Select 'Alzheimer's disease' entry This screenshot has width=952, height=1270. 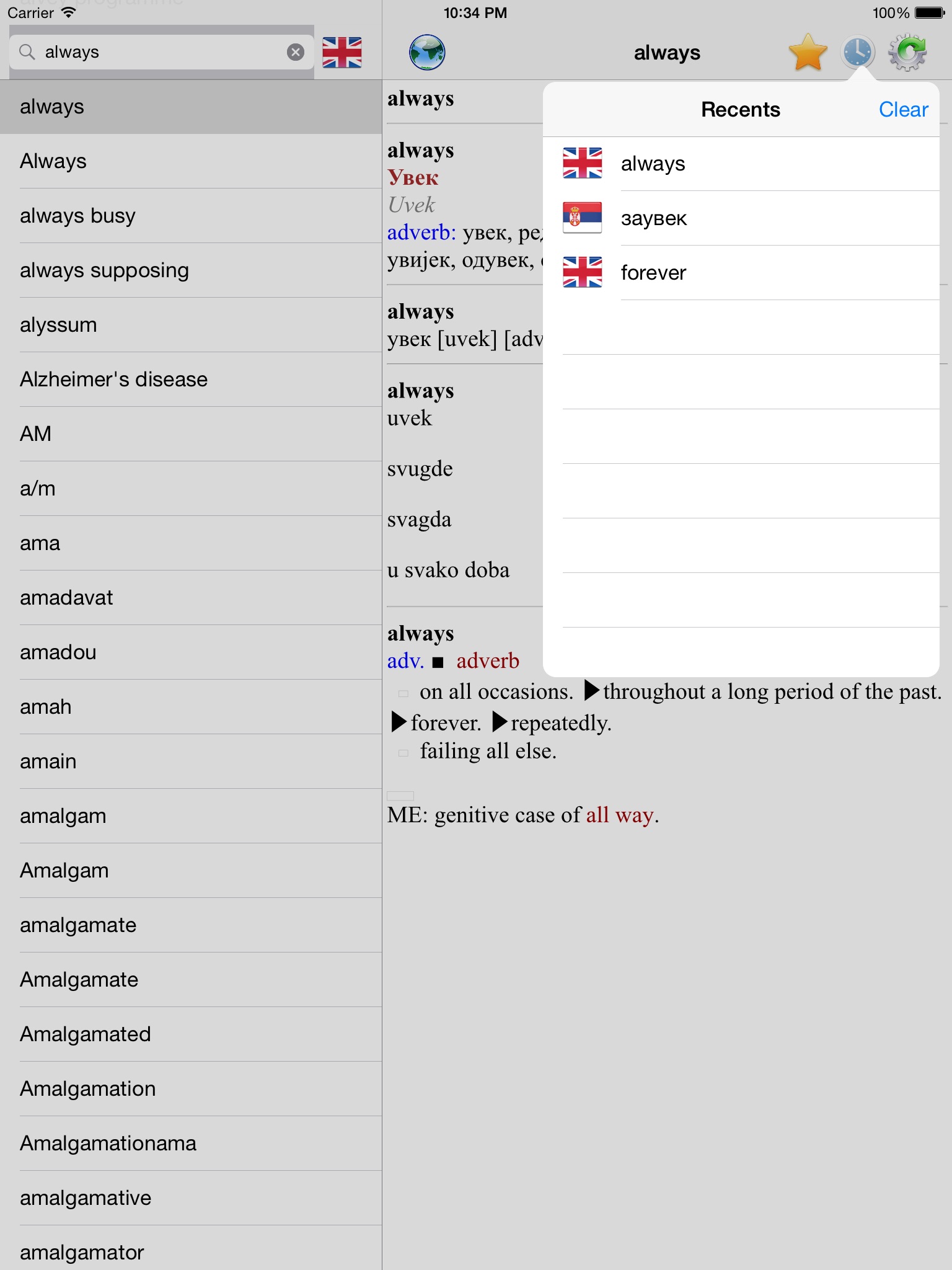click(x=191, y=380)
